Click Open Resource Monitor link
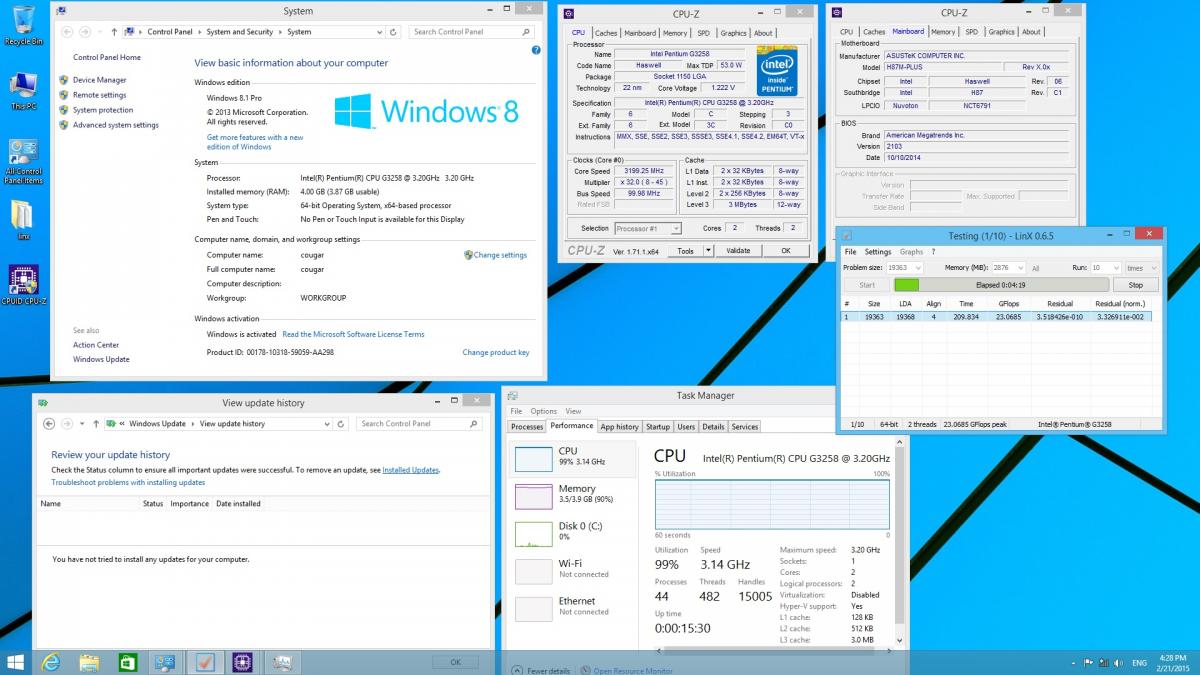Viewport: 1200px width, 675px height. (x=633, y=671)
